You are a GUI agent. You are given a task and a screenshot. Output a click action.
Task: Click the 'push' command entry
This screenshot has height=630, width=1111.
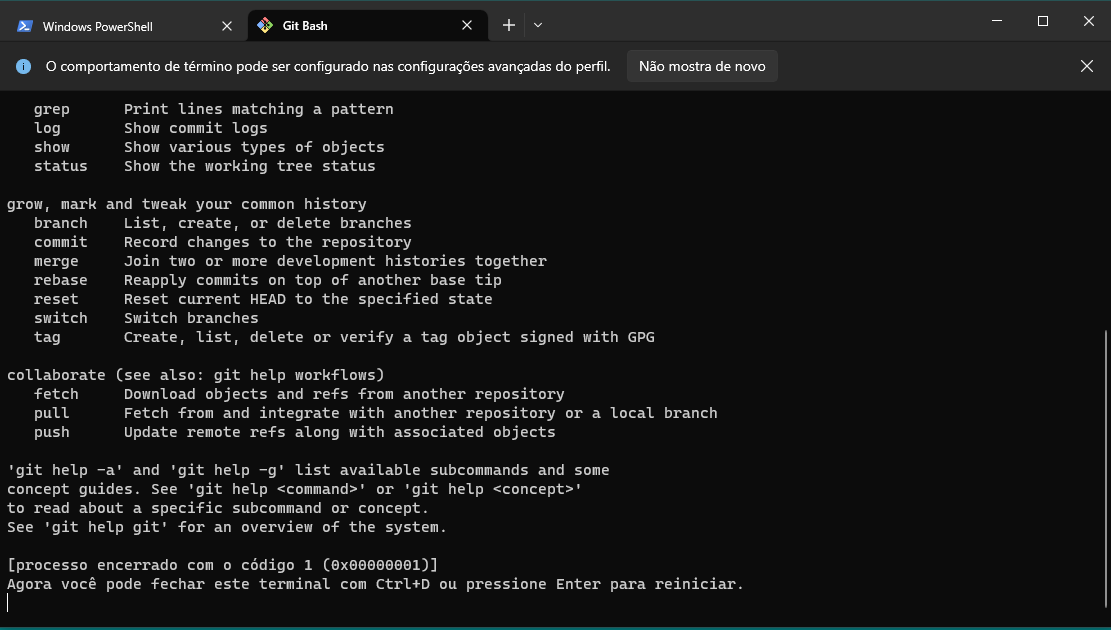click(52, 431)
